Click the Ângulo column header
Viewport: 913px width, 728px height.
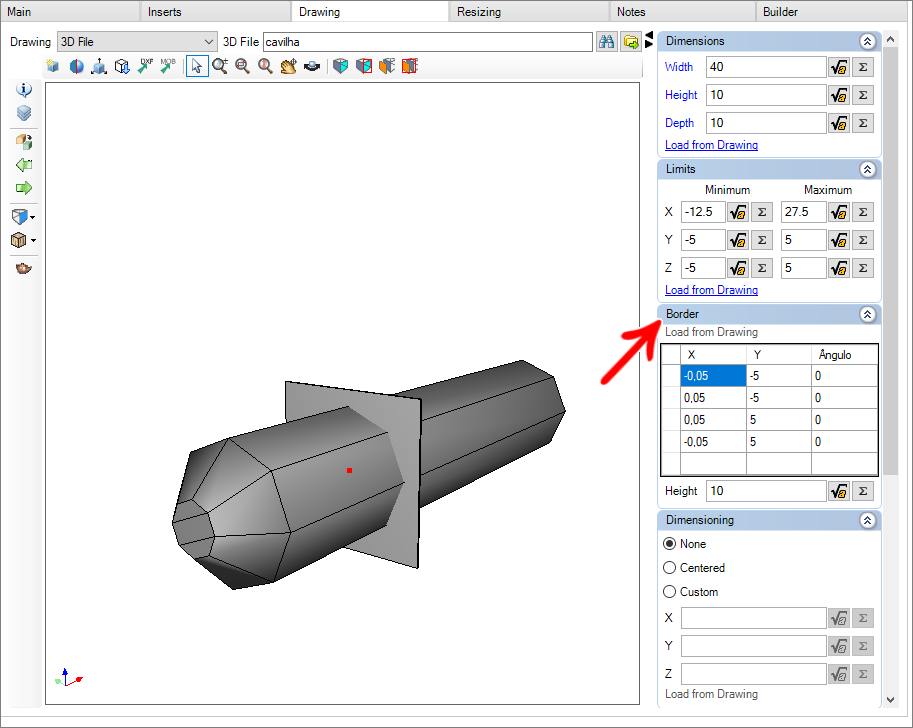pos(844,355)
